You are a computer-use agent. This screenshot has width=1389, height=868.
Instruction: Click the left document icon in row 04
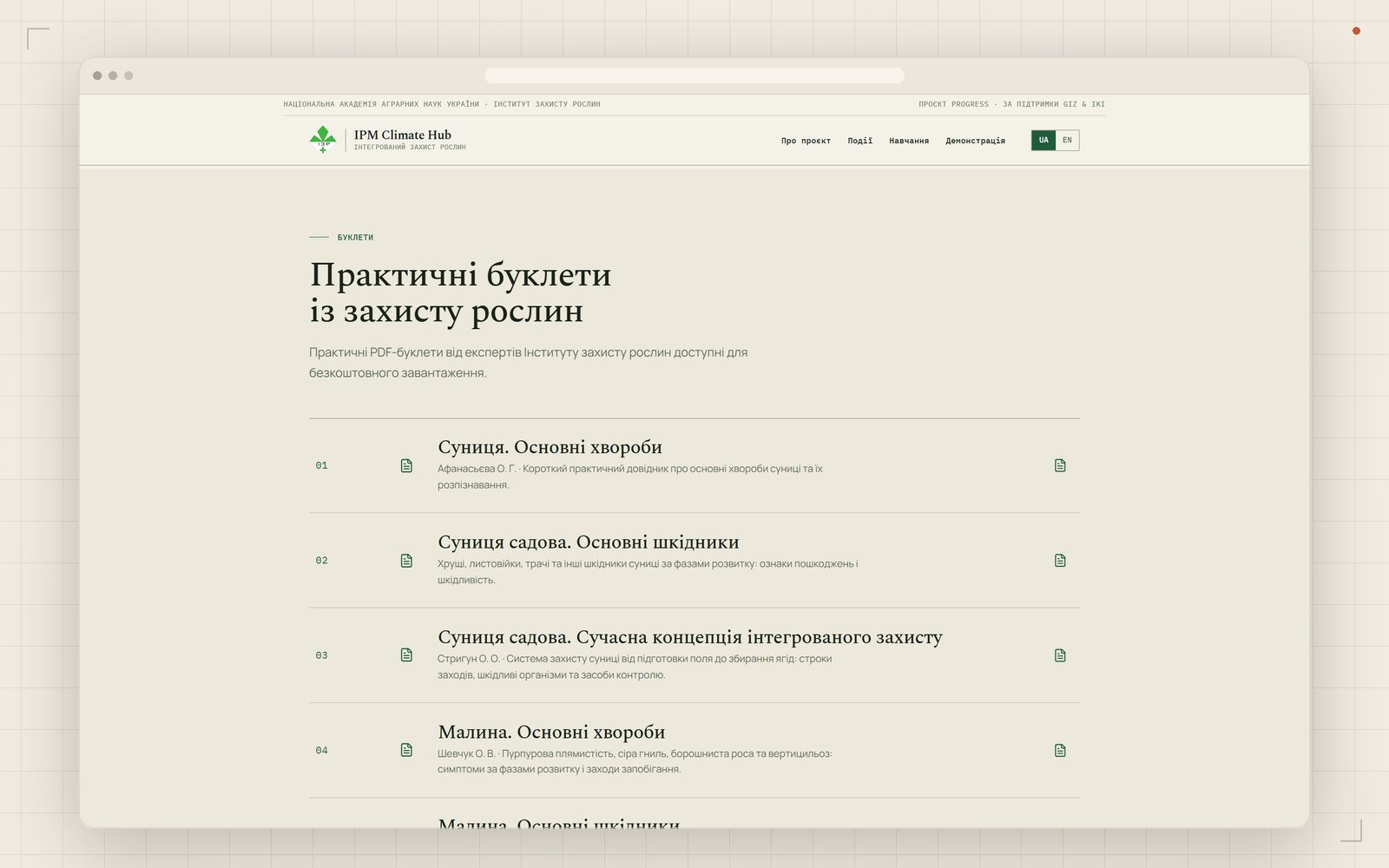click(x=406, y=750)
